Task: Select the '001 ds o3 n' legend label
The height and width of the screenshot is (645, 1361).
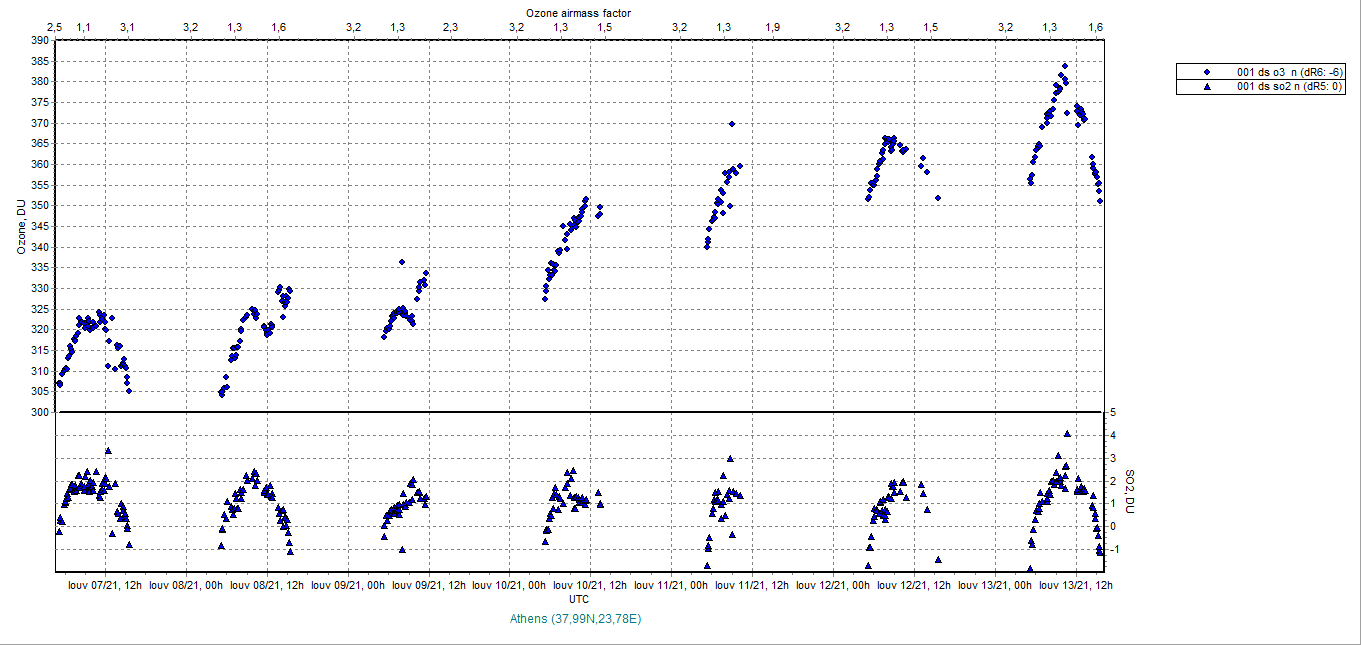Action: coord(1290,72)
